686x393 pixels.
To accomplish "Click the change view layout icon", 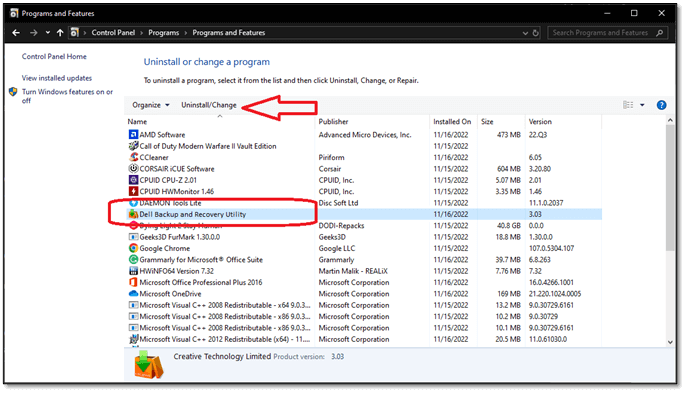I will pos(628,105).
